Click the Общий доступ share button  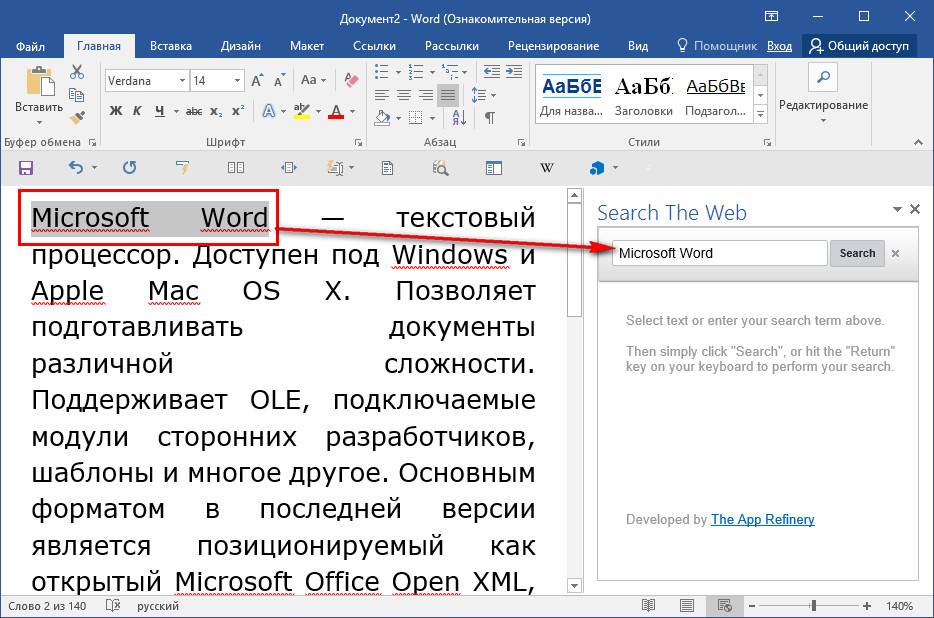(x=859, y=46)
